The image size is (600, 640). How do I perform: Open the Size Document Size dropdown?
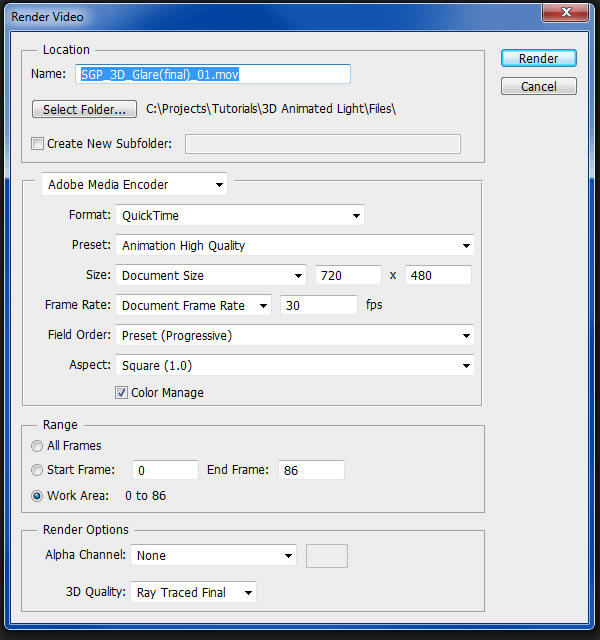(x=211, y=276)
